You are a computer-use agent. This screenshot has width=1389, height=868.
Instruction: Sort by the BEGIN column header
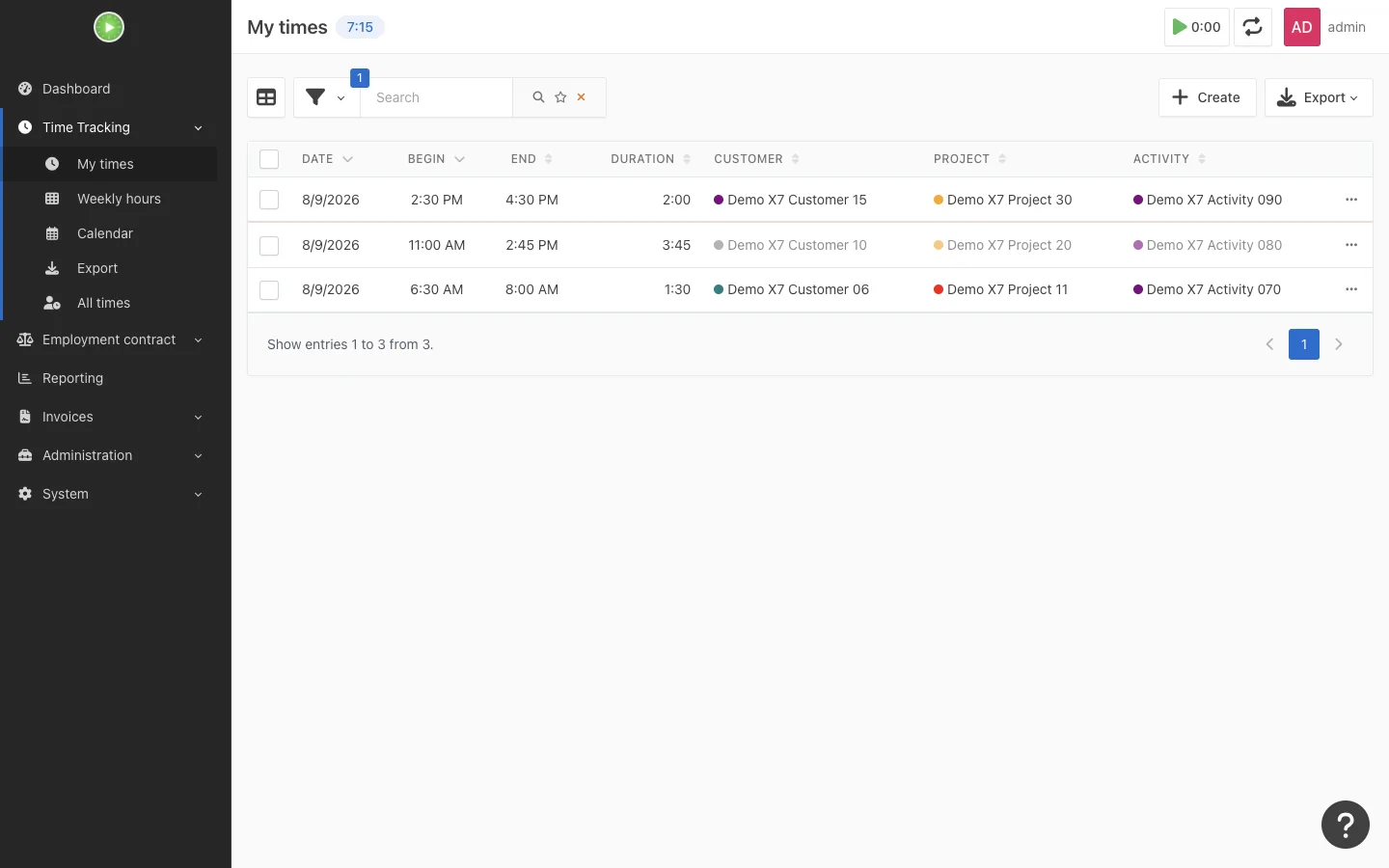point(436,159)
